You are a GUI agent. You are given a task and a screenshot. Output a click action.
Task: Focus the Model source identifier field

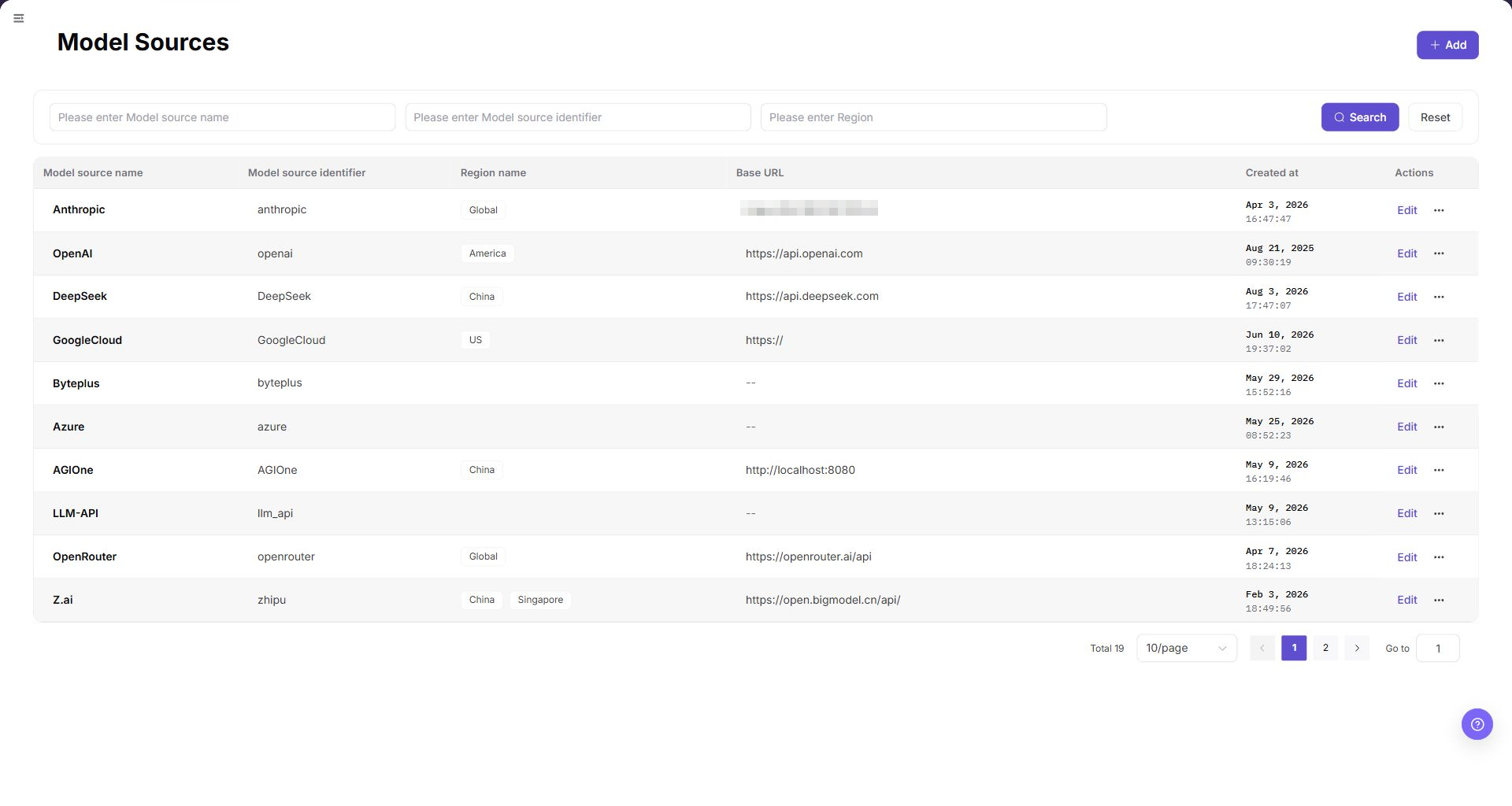click(x=578, y=117)
